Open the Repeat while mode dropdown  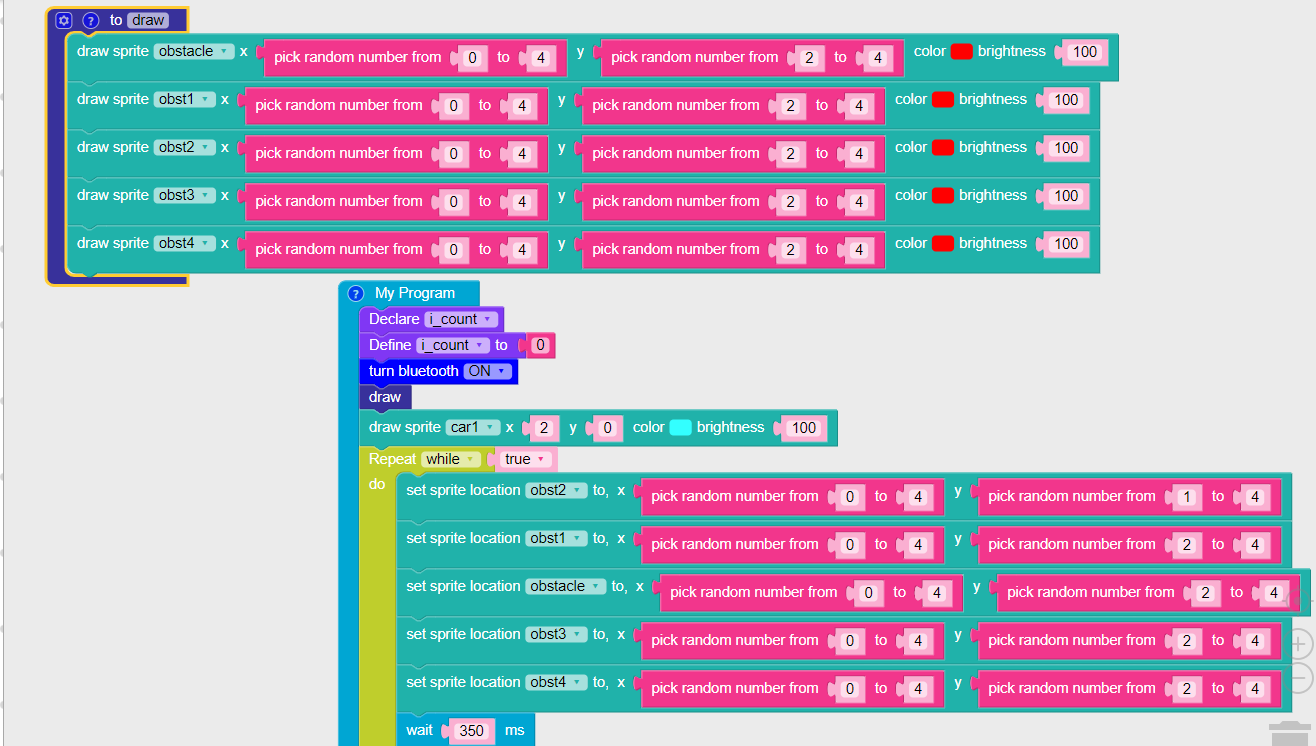(x=451, y=459)
